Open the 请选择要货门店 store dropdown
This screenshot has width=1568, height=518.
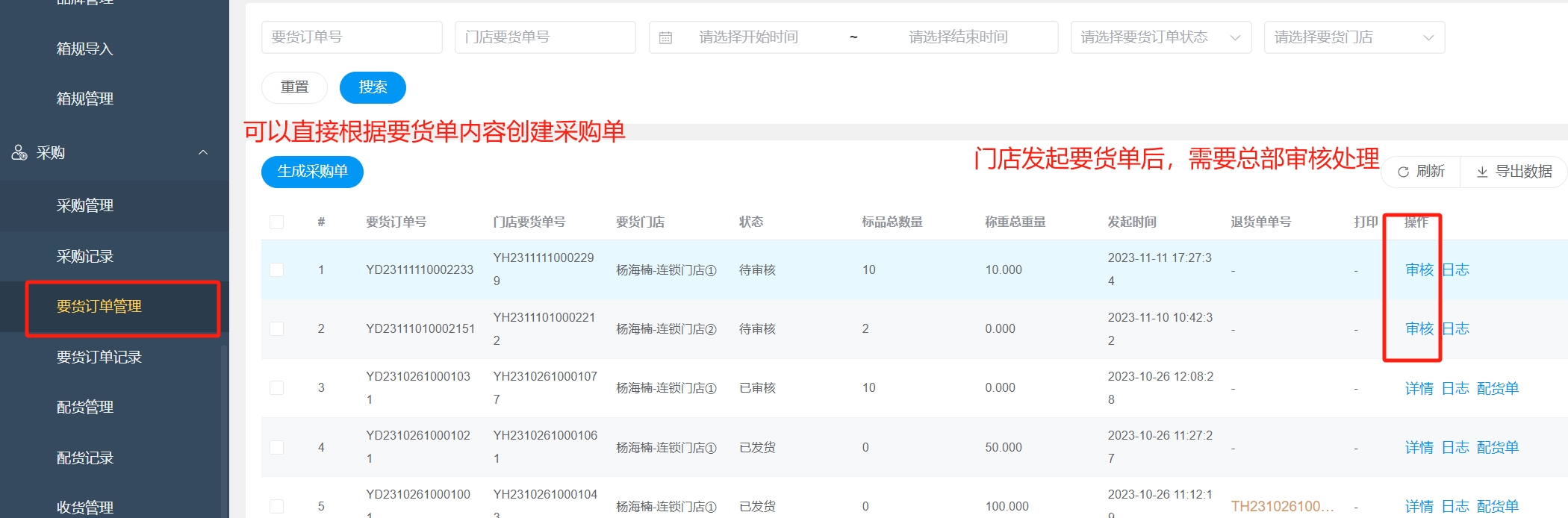(x=1354, y=37)
